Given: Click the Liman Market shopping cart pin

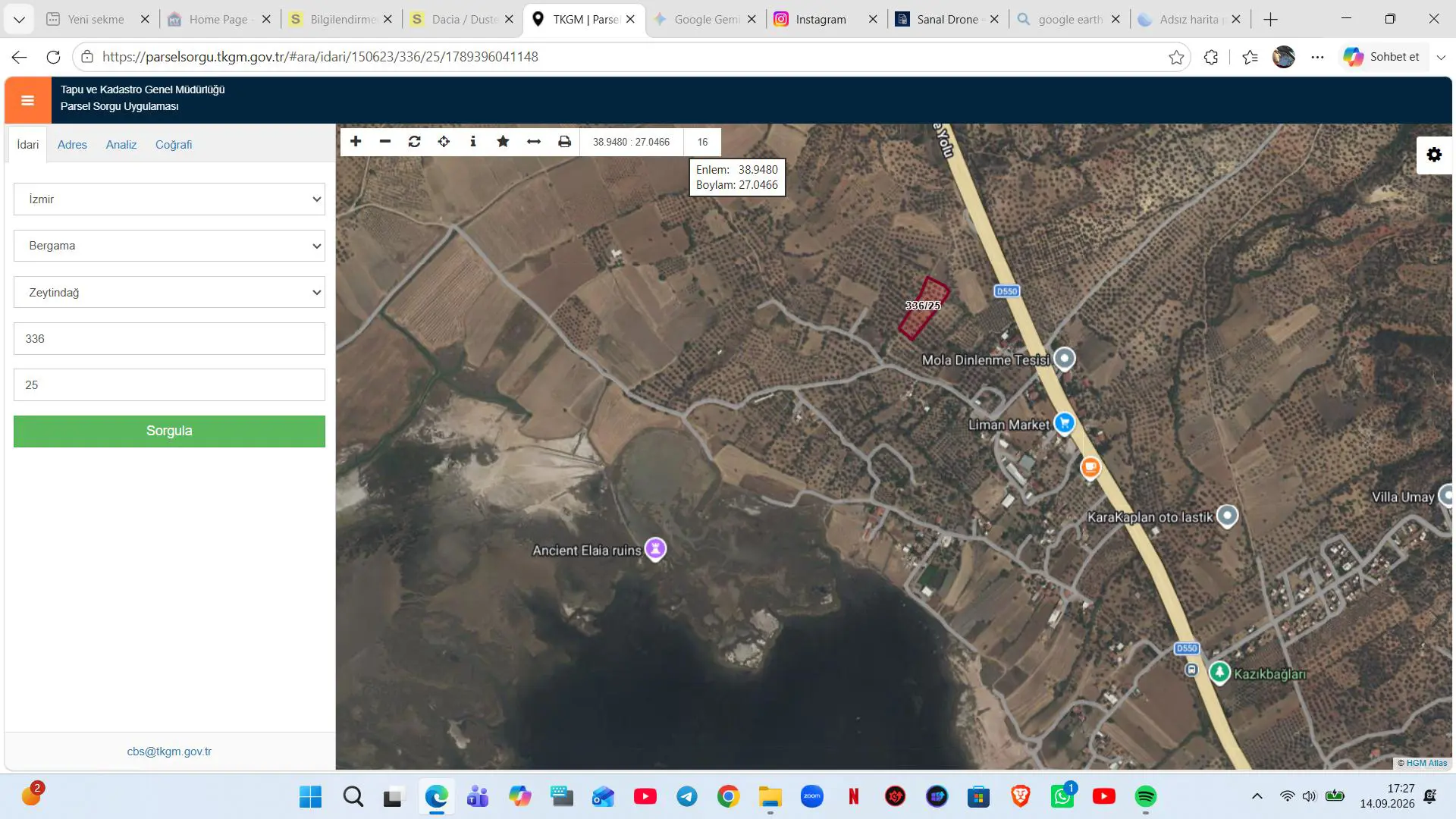Looking at the screenshot, I should coord(1065,423).
